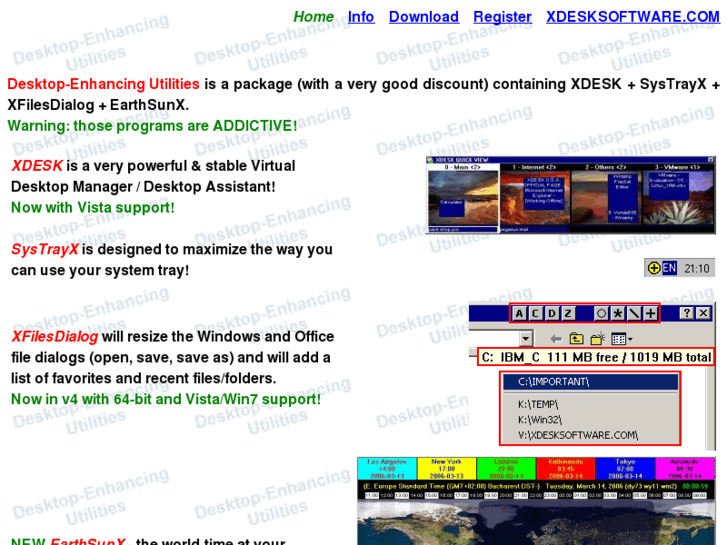
Task: Expand the folder combo box arrow
Action: 525,339
